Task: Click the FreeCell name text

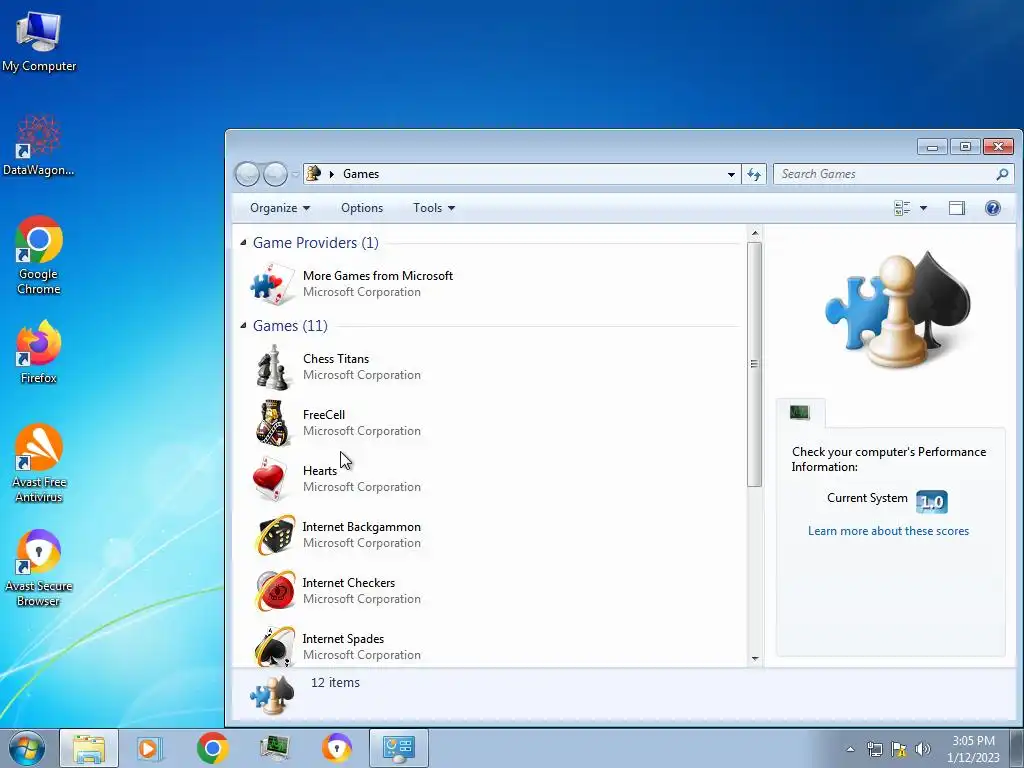Action: click(x=323, y=415)
